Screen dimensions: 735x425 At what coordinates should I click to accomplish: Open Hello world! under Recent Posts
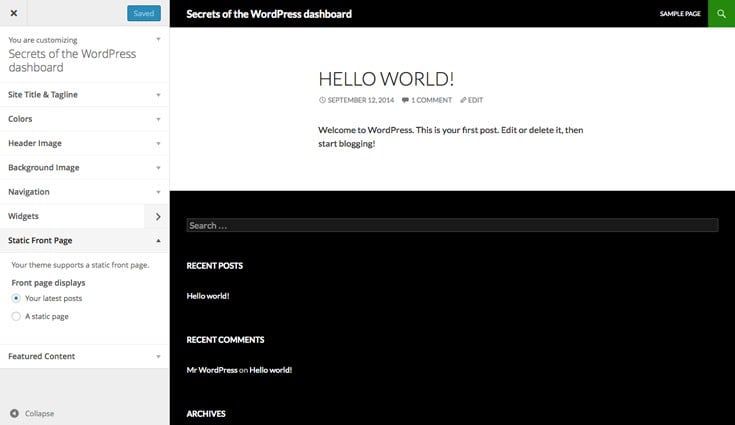click(208, 296)
